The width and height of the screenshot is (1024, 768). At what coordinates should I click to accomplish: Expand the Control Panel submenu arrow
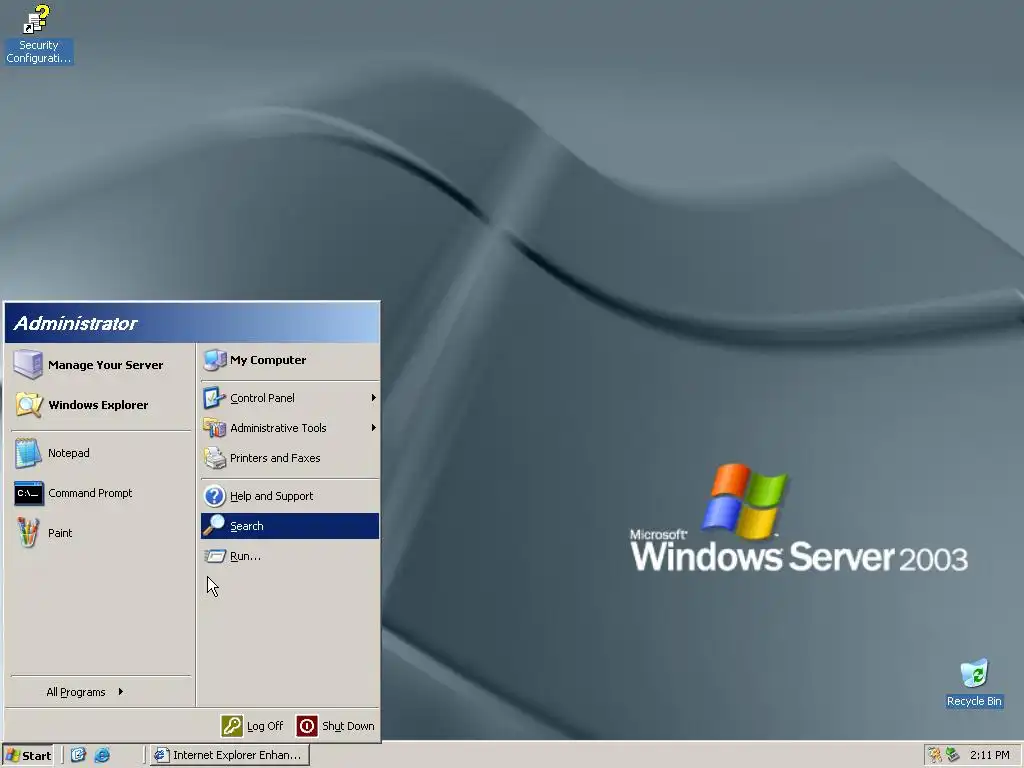tap(374, 398)
